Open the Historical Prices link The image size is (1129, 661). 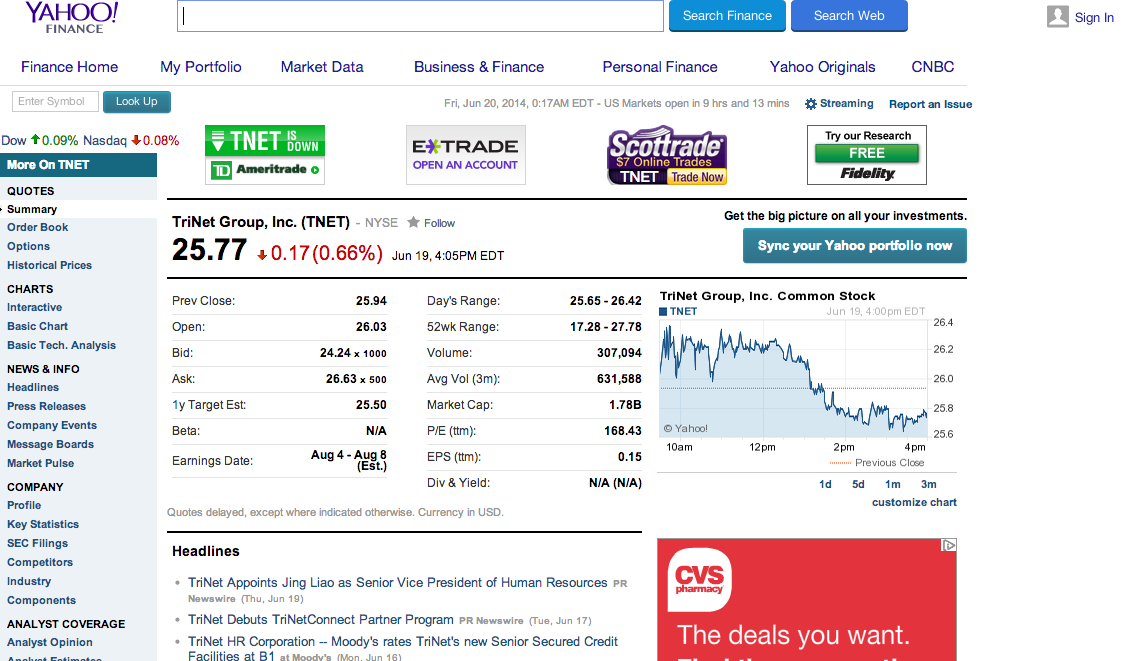click(x=50, y=266)
